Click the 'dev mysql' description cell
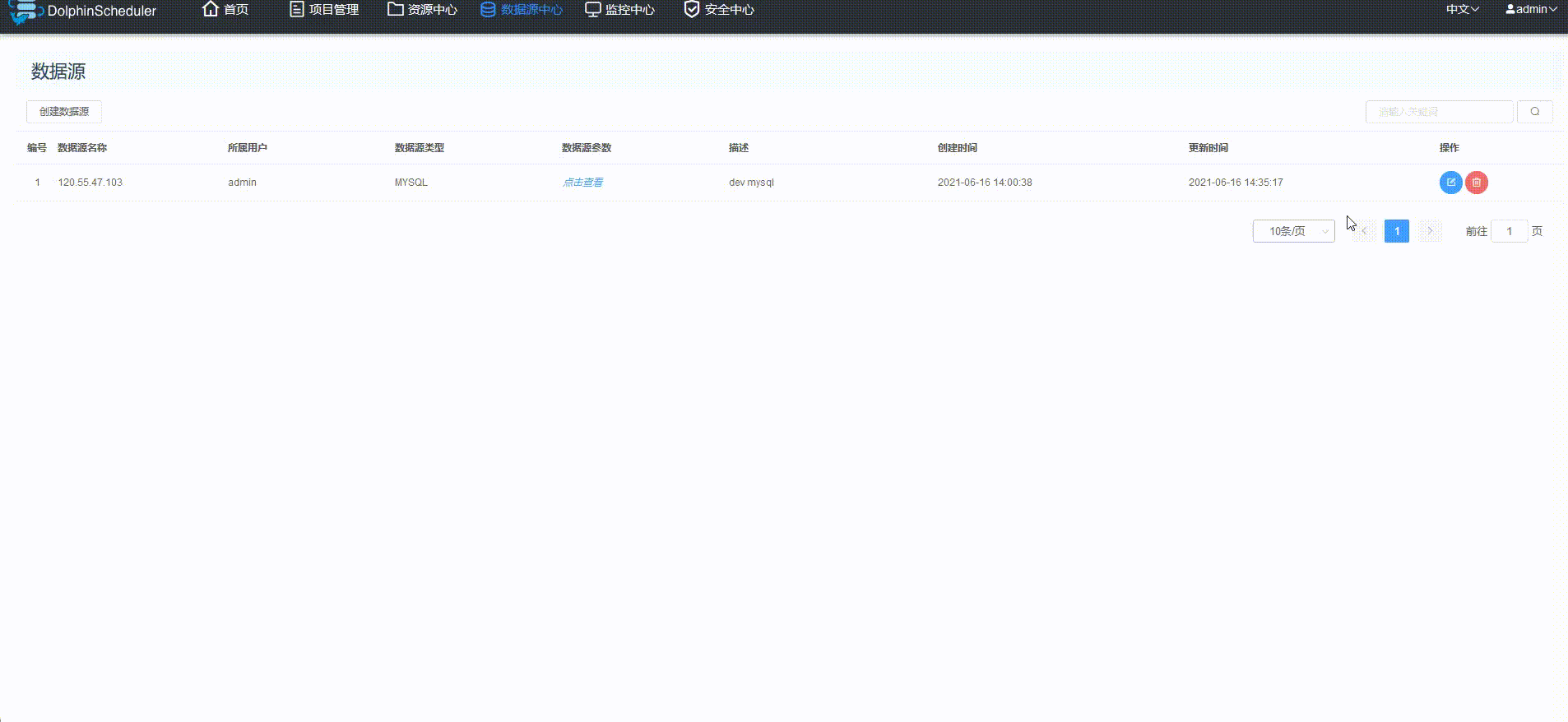The image size is (1568, 722). pos(751,183)
